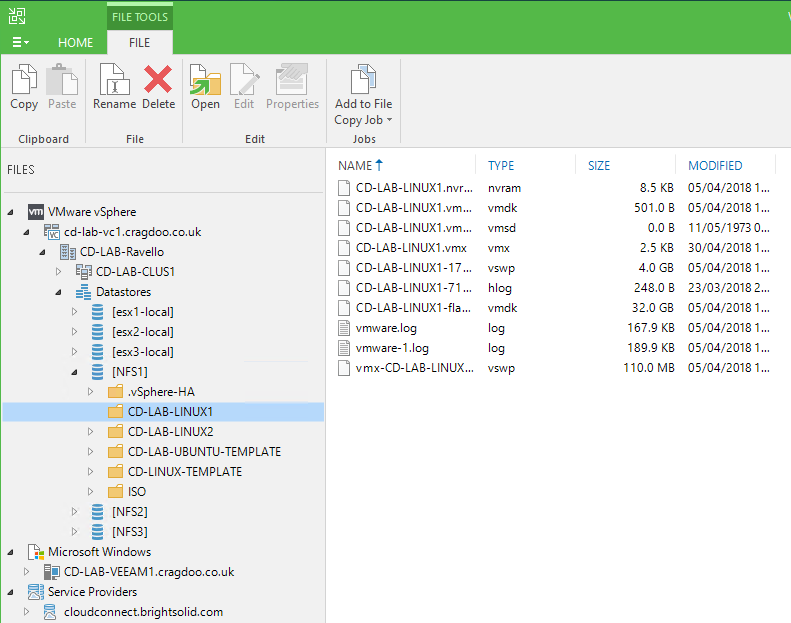Click the FILE TOOLS contextual tab header
This screenshot has height=623, width=791.
[140, 17]
